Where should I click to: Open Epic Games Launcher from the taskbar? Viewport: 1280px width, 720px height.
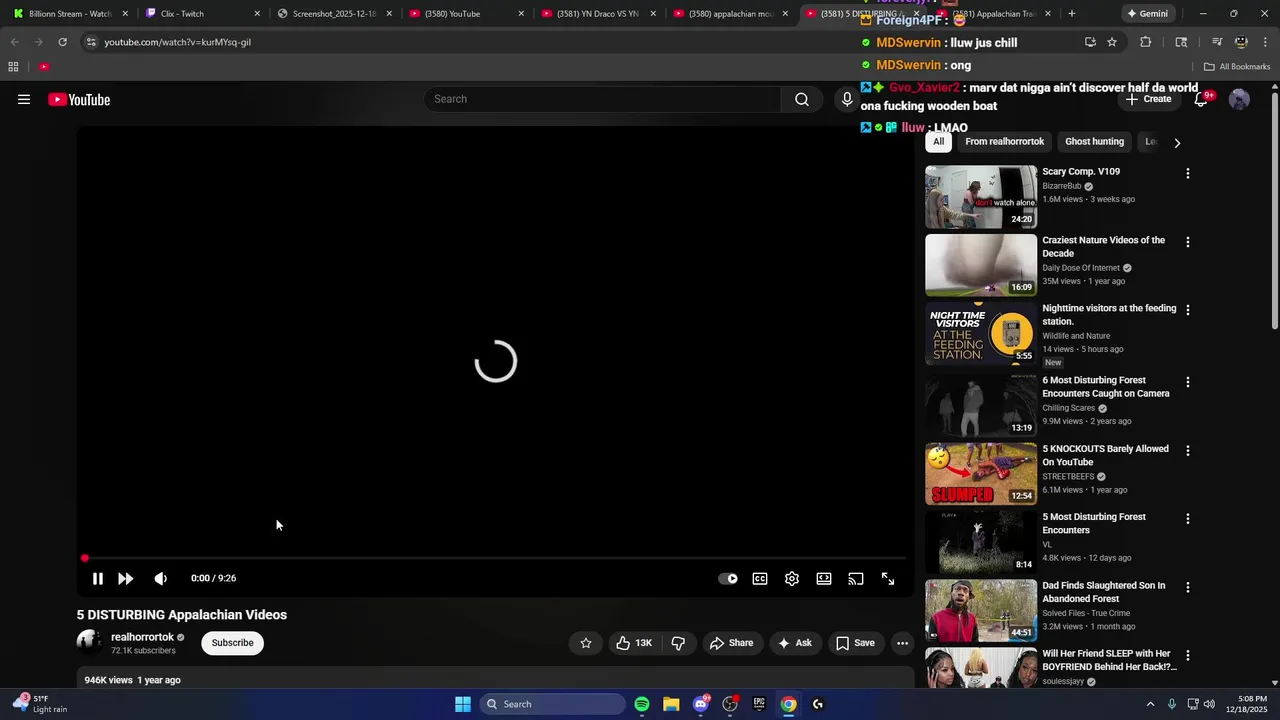point(759,704)
